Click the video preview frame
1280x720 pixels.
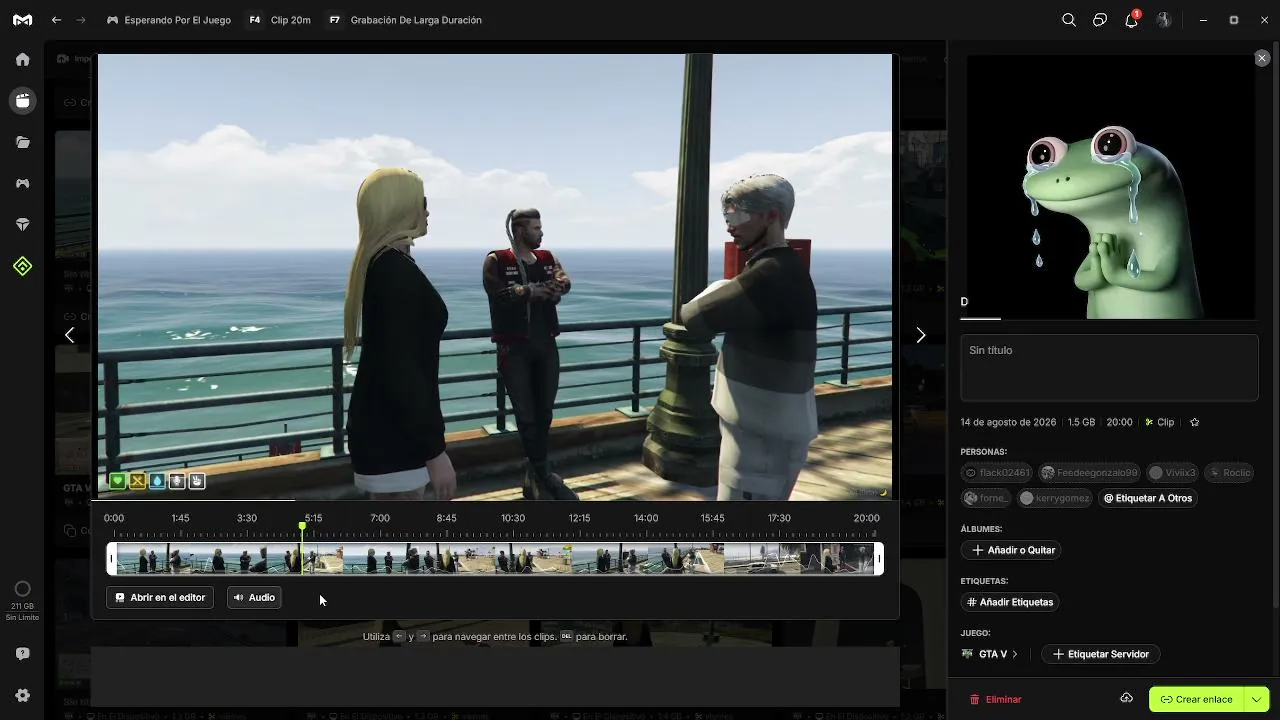click(x=495, y=277)
